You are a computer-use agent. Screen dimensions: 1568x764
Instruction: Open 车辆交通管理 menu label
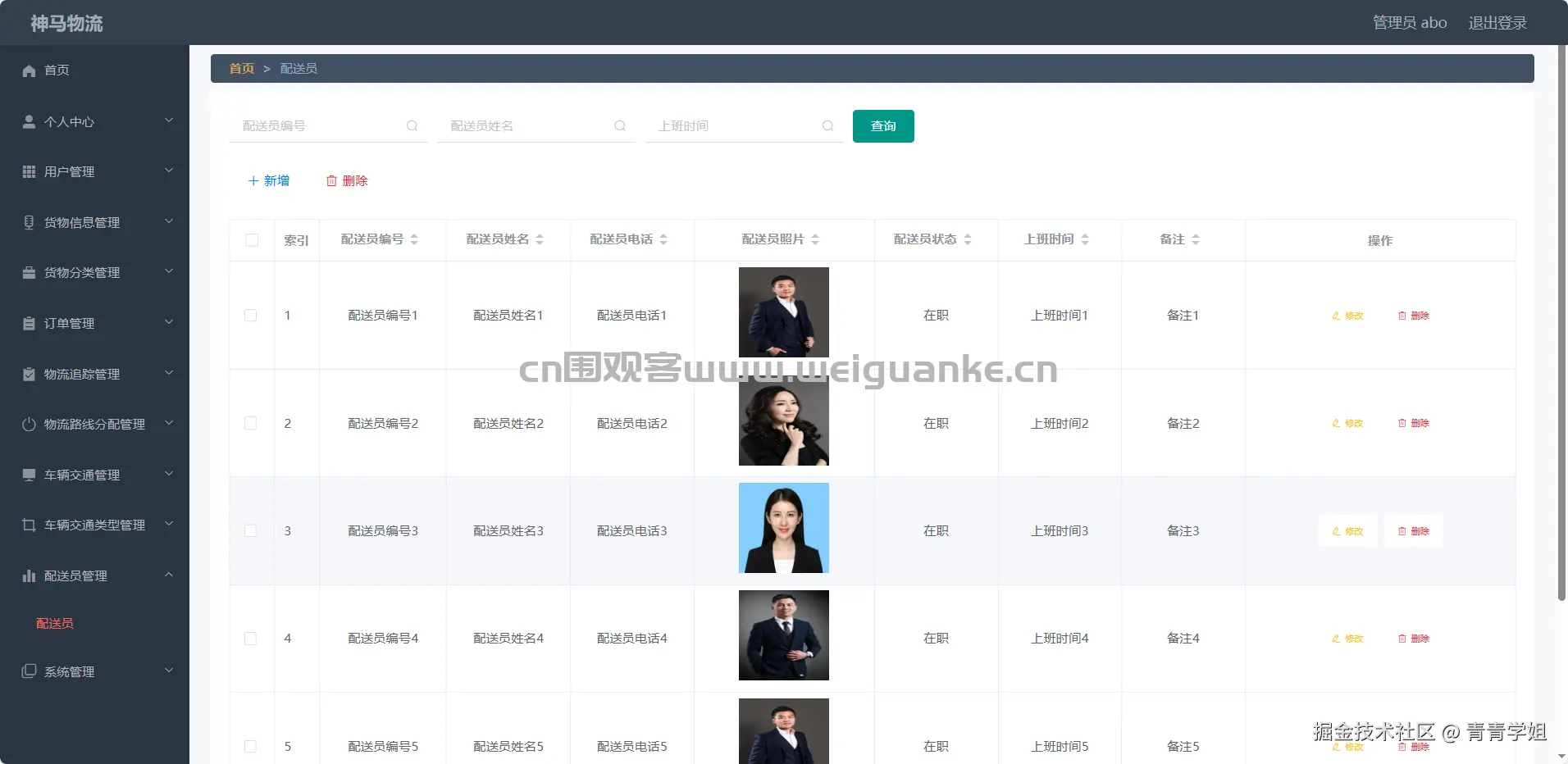click(82, 475)
